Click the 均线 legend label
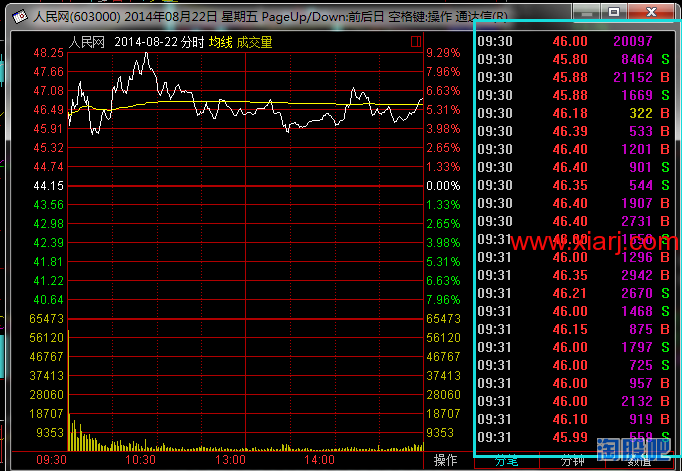This screenshot has width=682, height=471. click(x=221, y=42)
